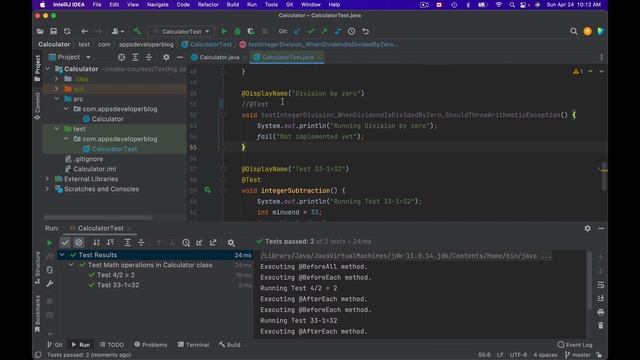Toggle Show Passed tests checkmark
640x360 pixels.
click(65, 243)
